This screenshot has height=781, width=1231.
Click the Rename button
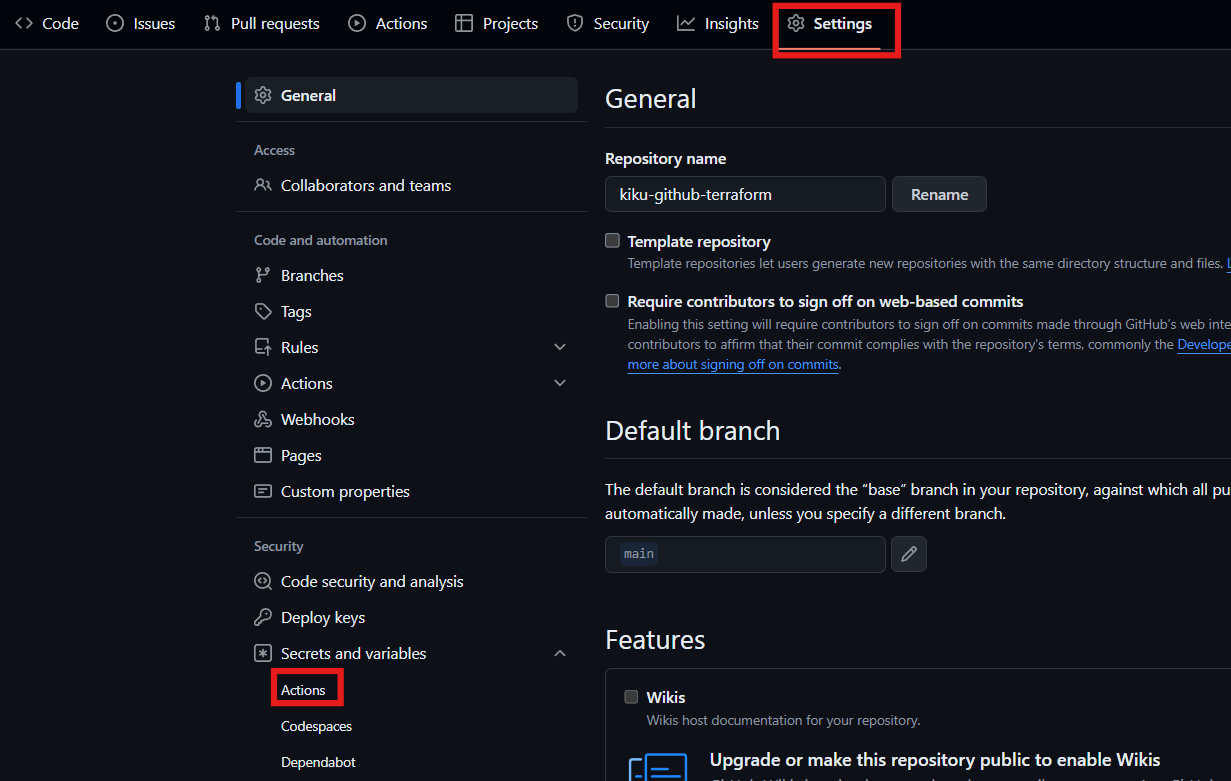pos(939,194)
